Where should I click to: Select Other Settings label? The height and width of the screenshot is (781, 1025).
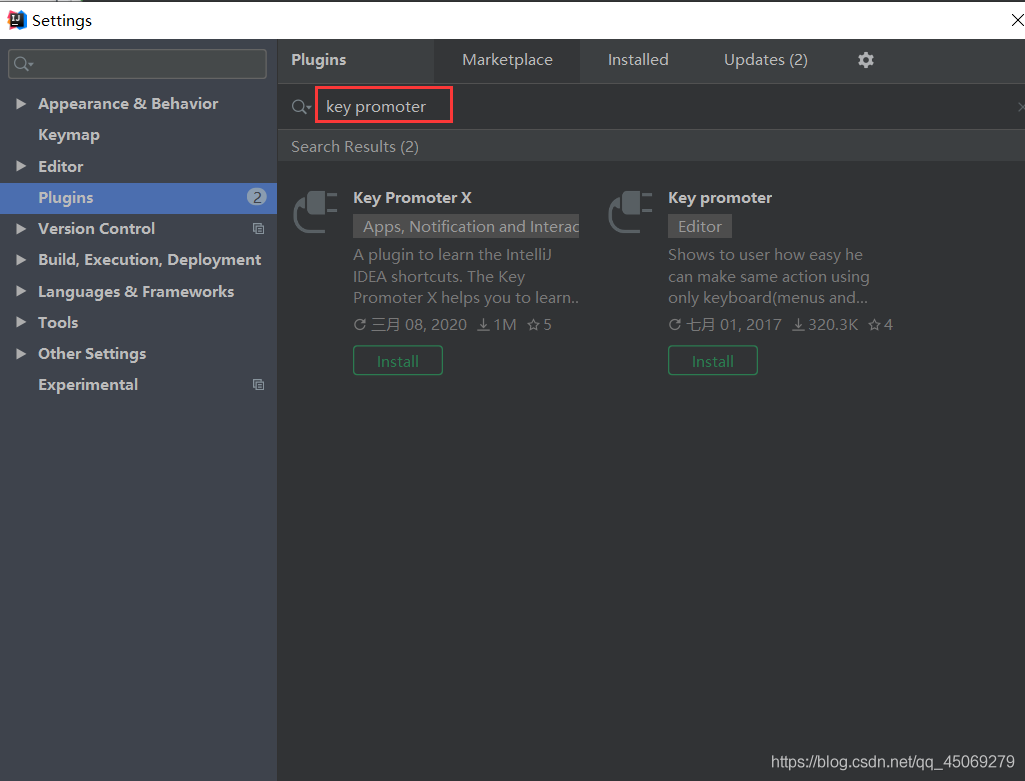click(x=92, y=354)
